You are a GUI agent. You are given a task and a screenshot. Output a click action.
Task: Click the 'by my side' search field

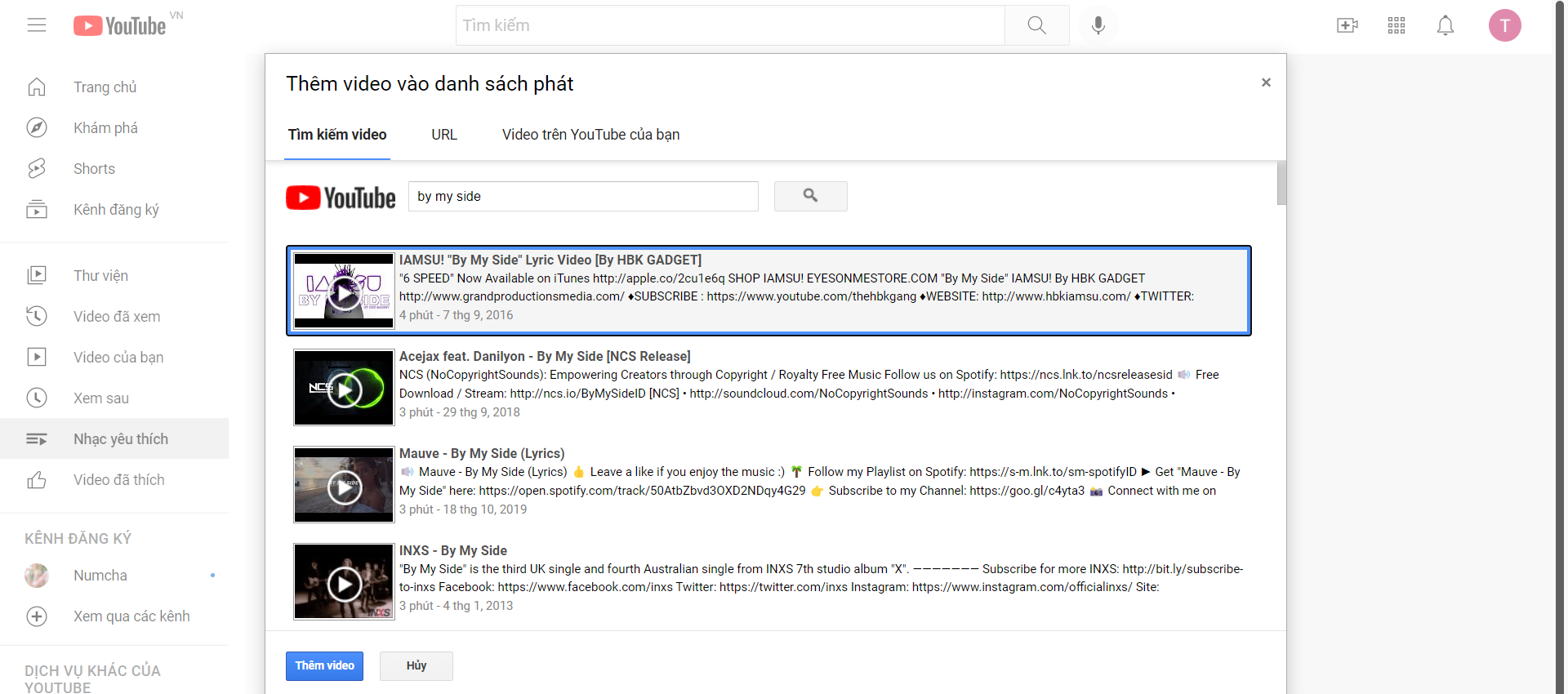583,197
